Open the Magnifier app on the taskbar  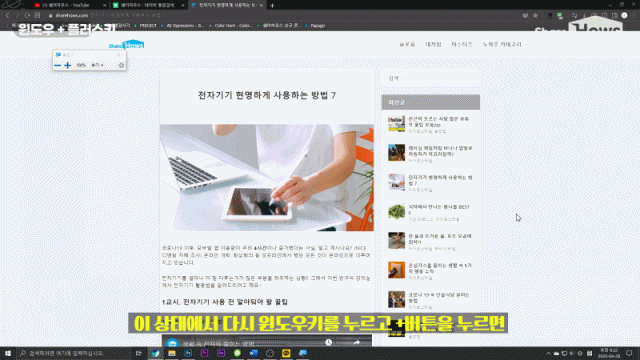point(302,353)
